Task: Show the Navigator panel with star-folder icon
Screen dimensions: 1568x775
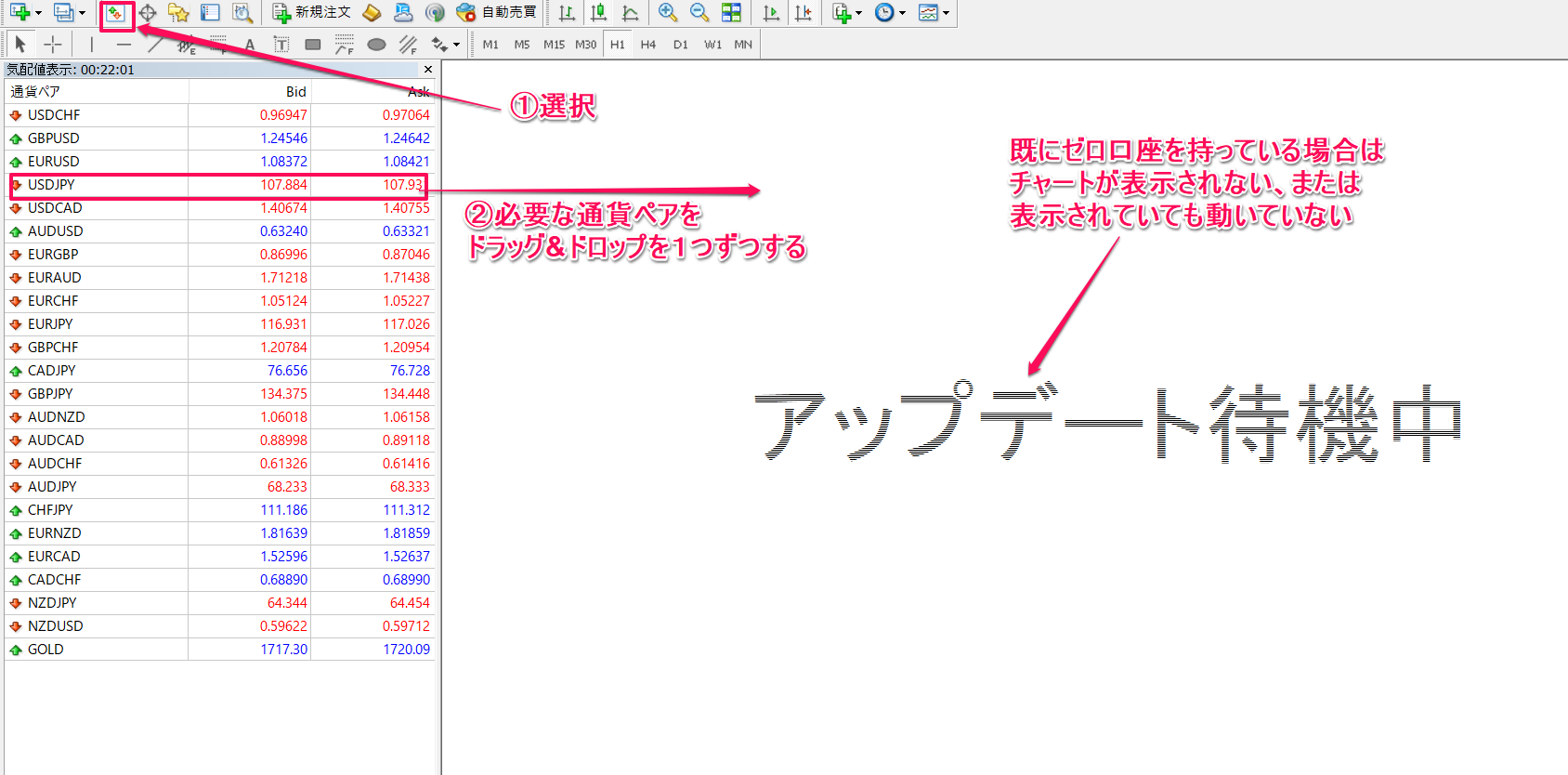Action: click(178, 13)
